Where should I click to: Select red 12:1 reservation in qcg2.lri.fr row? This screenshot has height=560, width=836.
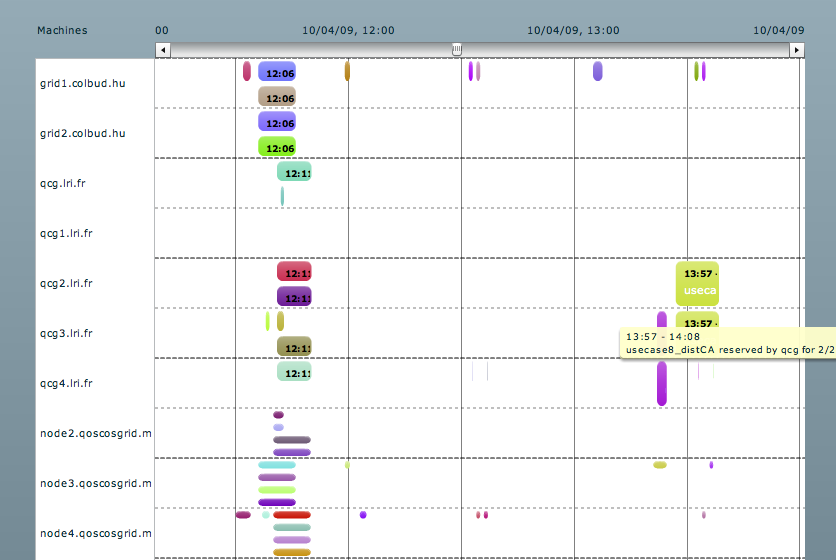click(294, 272)
